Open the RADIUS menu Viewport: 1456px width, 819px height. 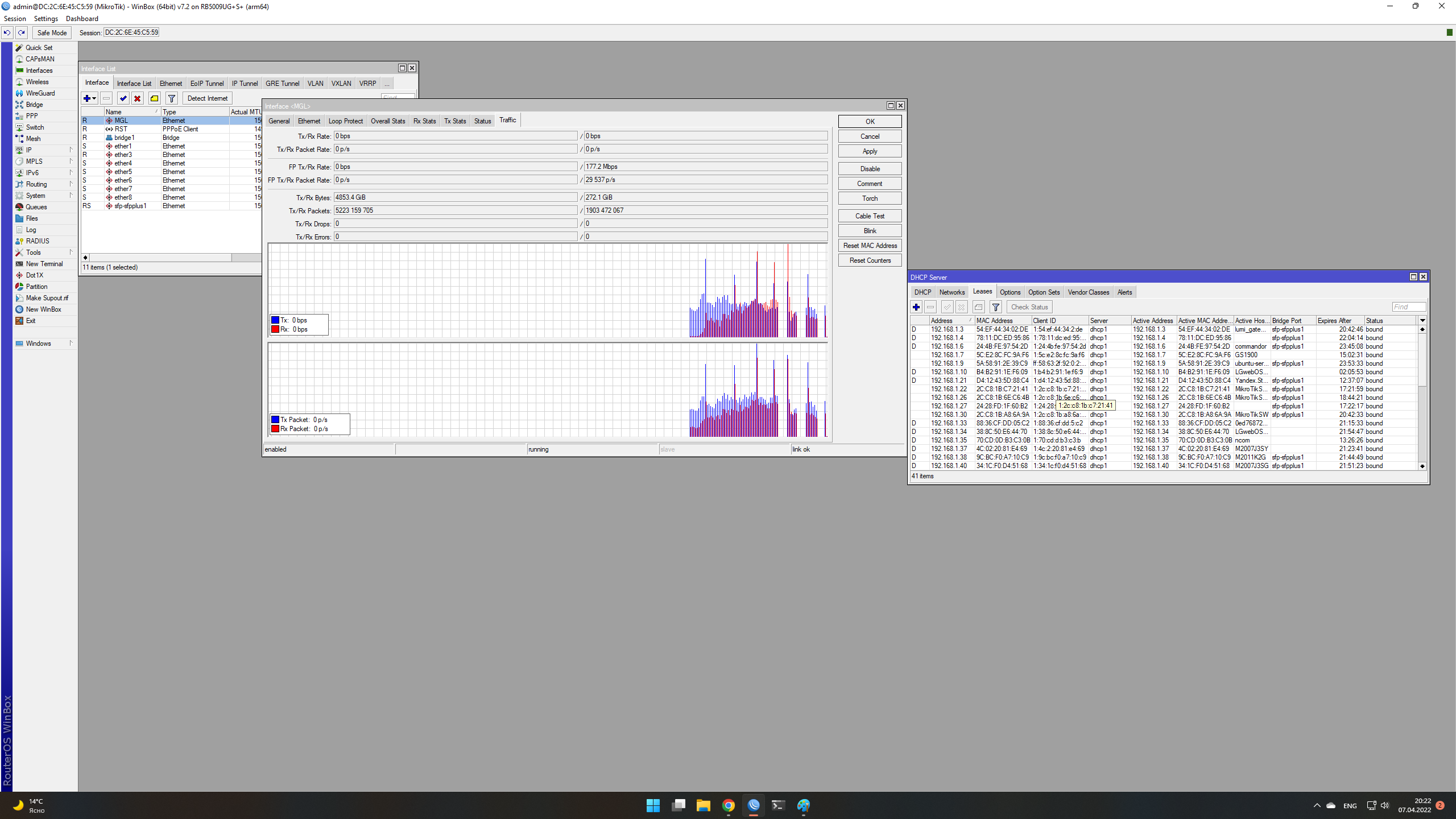pyautogui.click(x=38, y=241)
